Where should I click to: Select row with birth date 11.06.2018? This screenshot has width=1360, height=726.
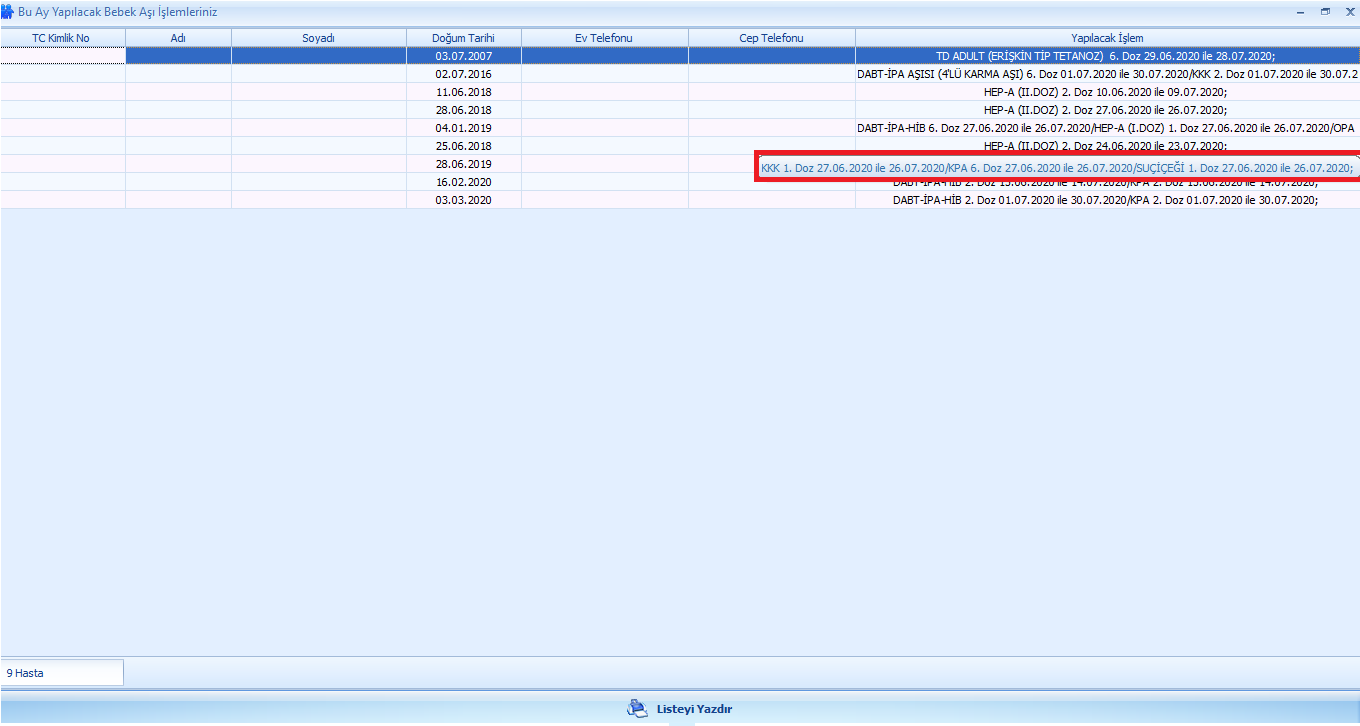(463, 92)
